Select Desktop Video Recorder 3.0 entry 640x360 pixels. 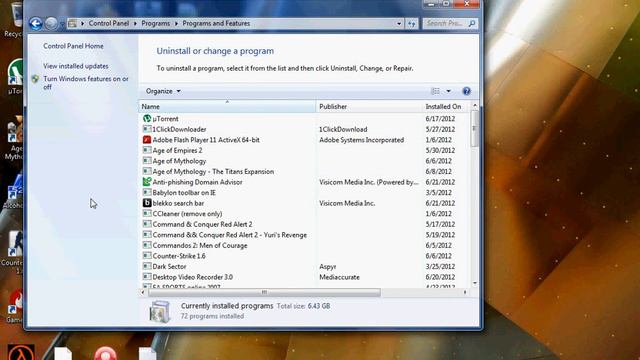[x=193, y=277]
